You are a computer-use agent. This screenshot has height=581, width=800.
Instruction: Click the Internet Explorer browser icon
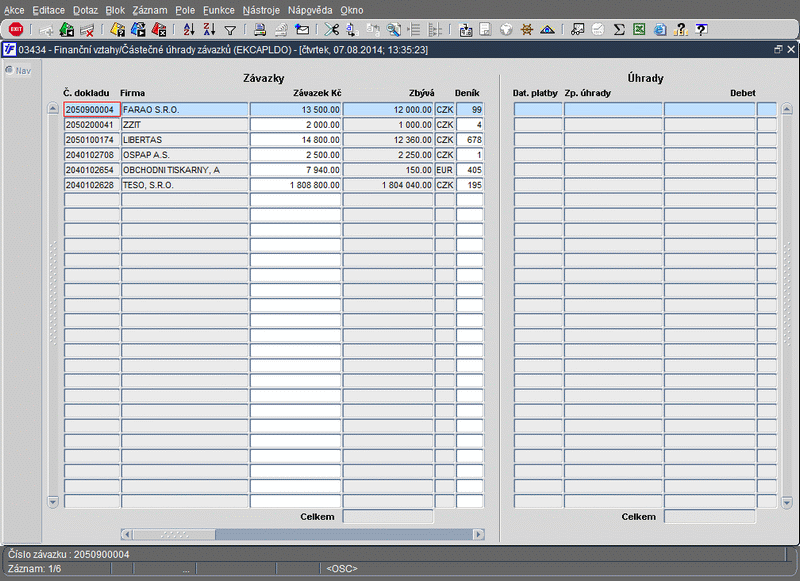(660, 30)
